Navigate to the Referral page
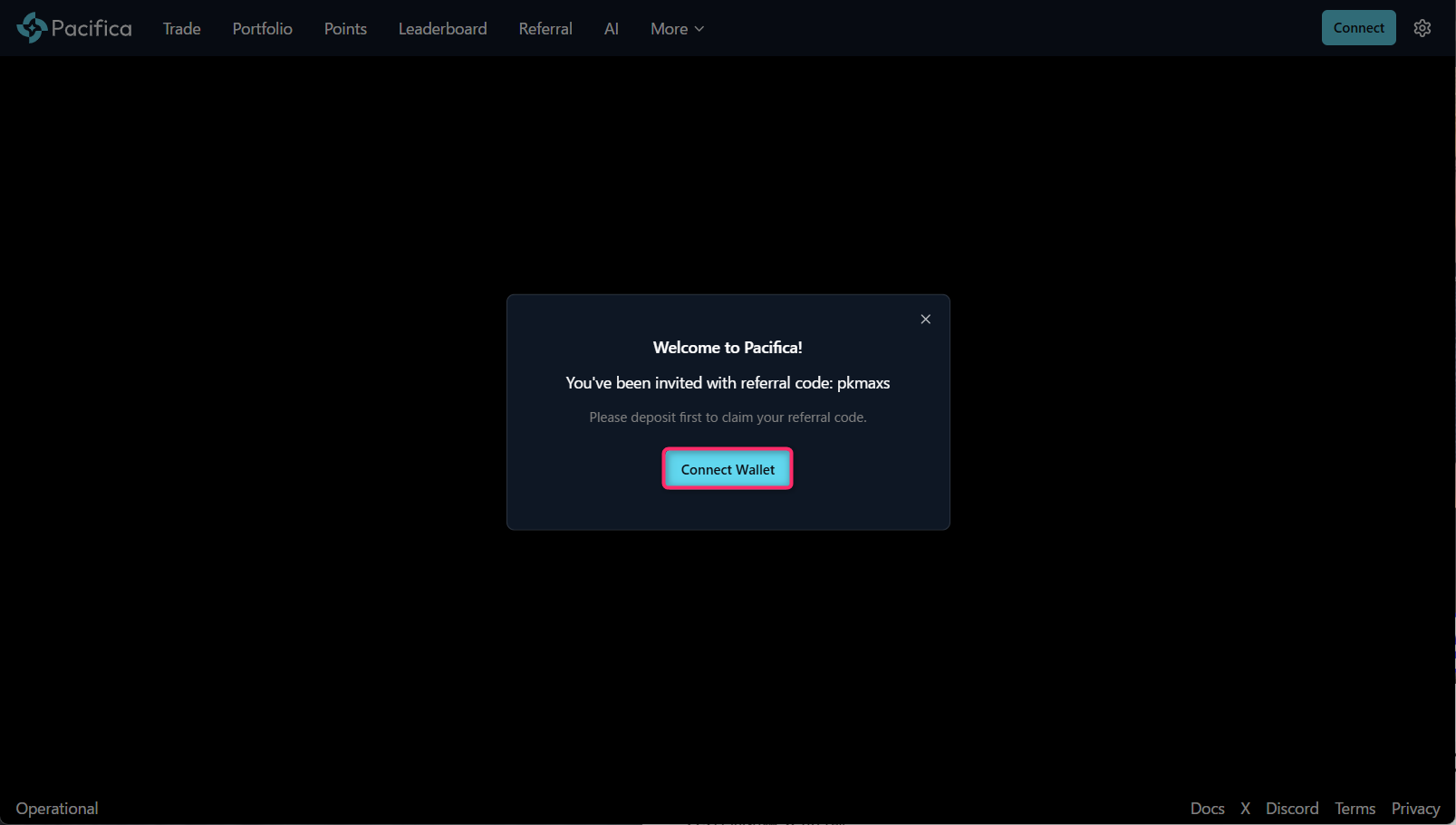Screen dimensions: 1456x825 click(x=545, y=28)
